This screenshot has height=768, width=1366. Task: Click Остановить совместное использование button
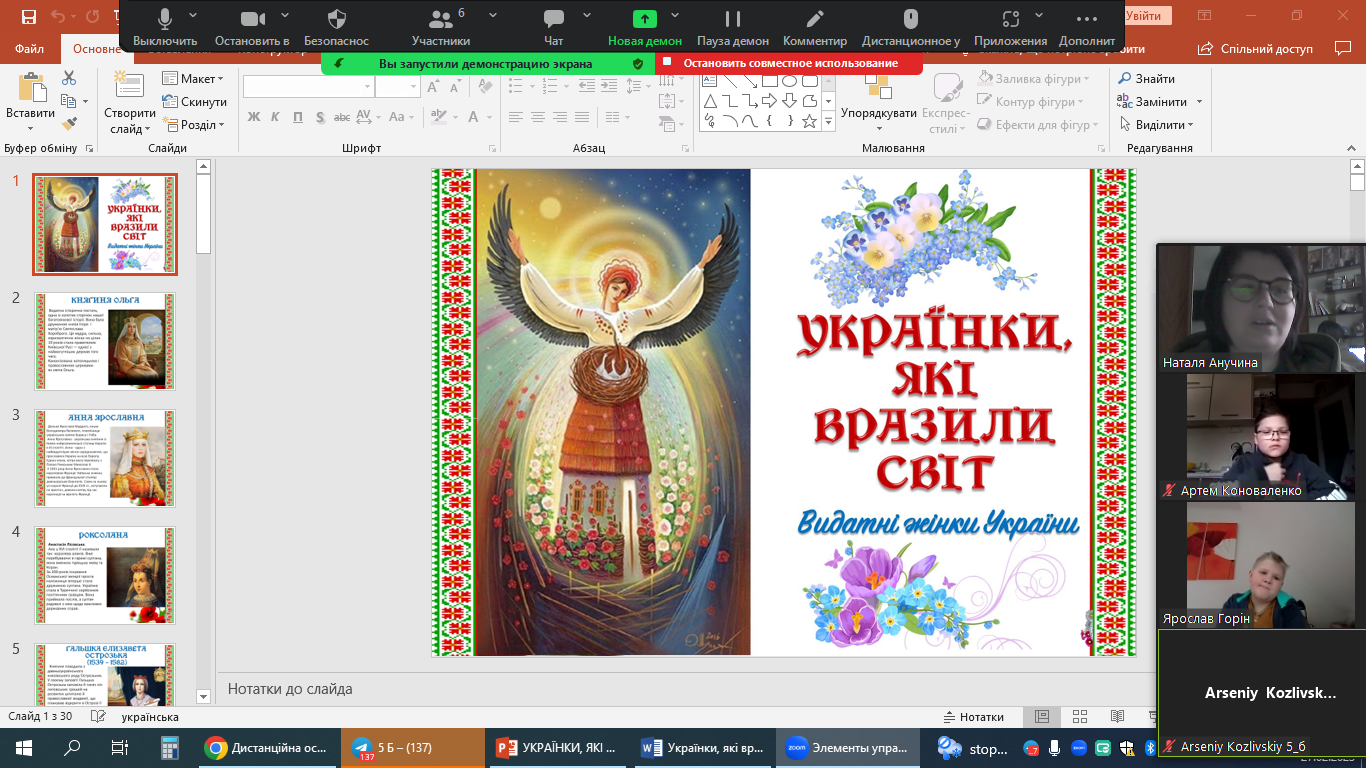(790, 63)
